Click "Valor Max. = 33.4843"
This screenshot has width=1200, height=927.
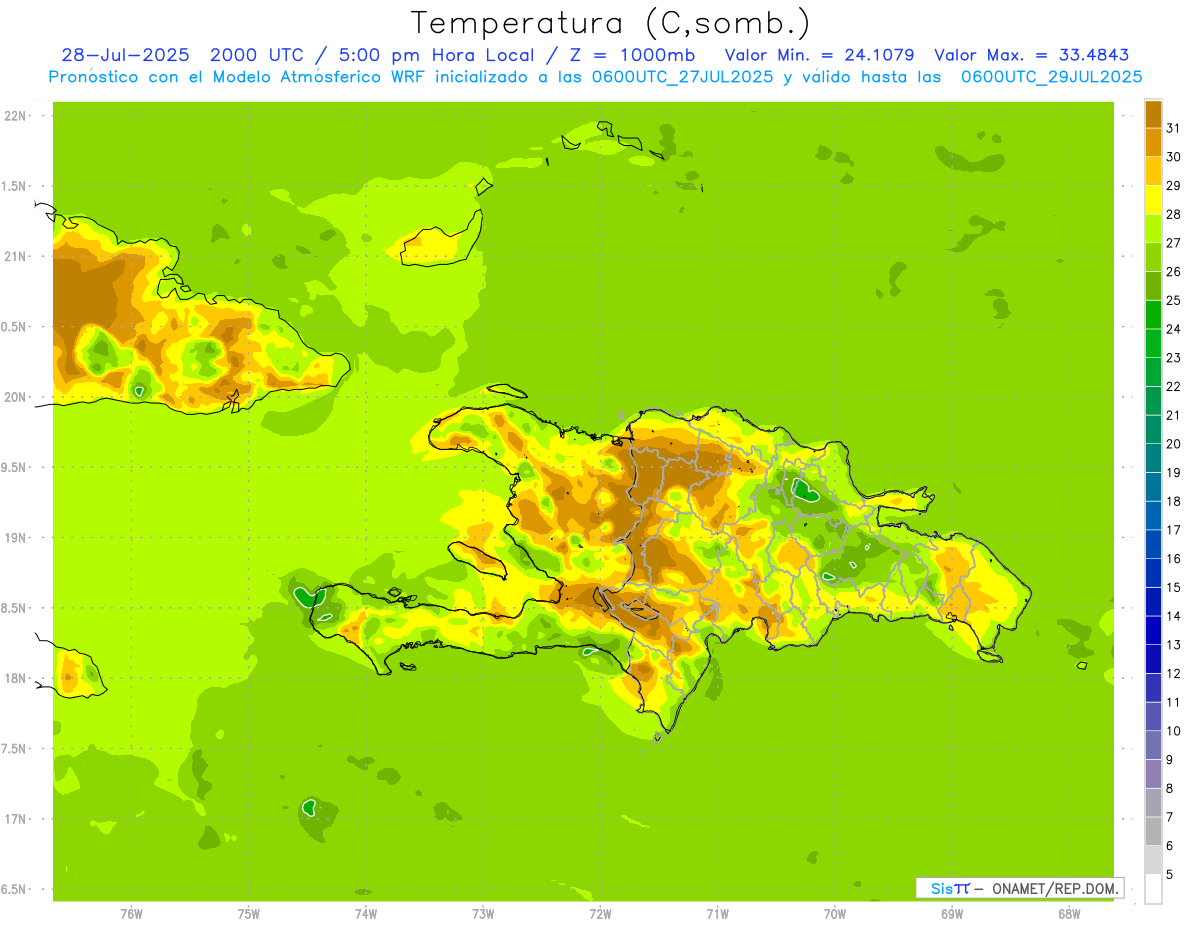(1034, 55)
